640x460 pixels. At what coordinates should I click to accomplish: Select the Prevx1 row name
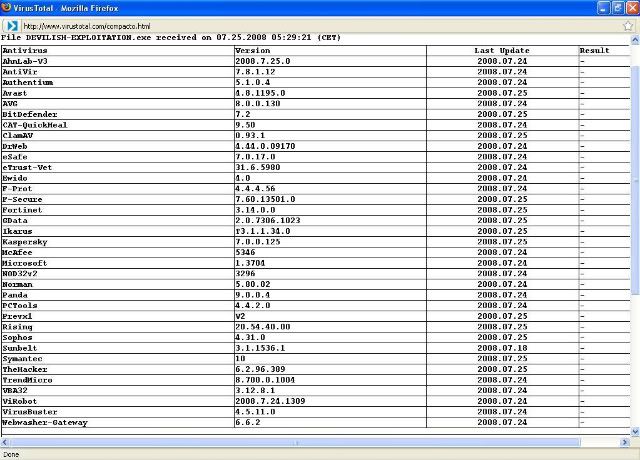(17, 316)
